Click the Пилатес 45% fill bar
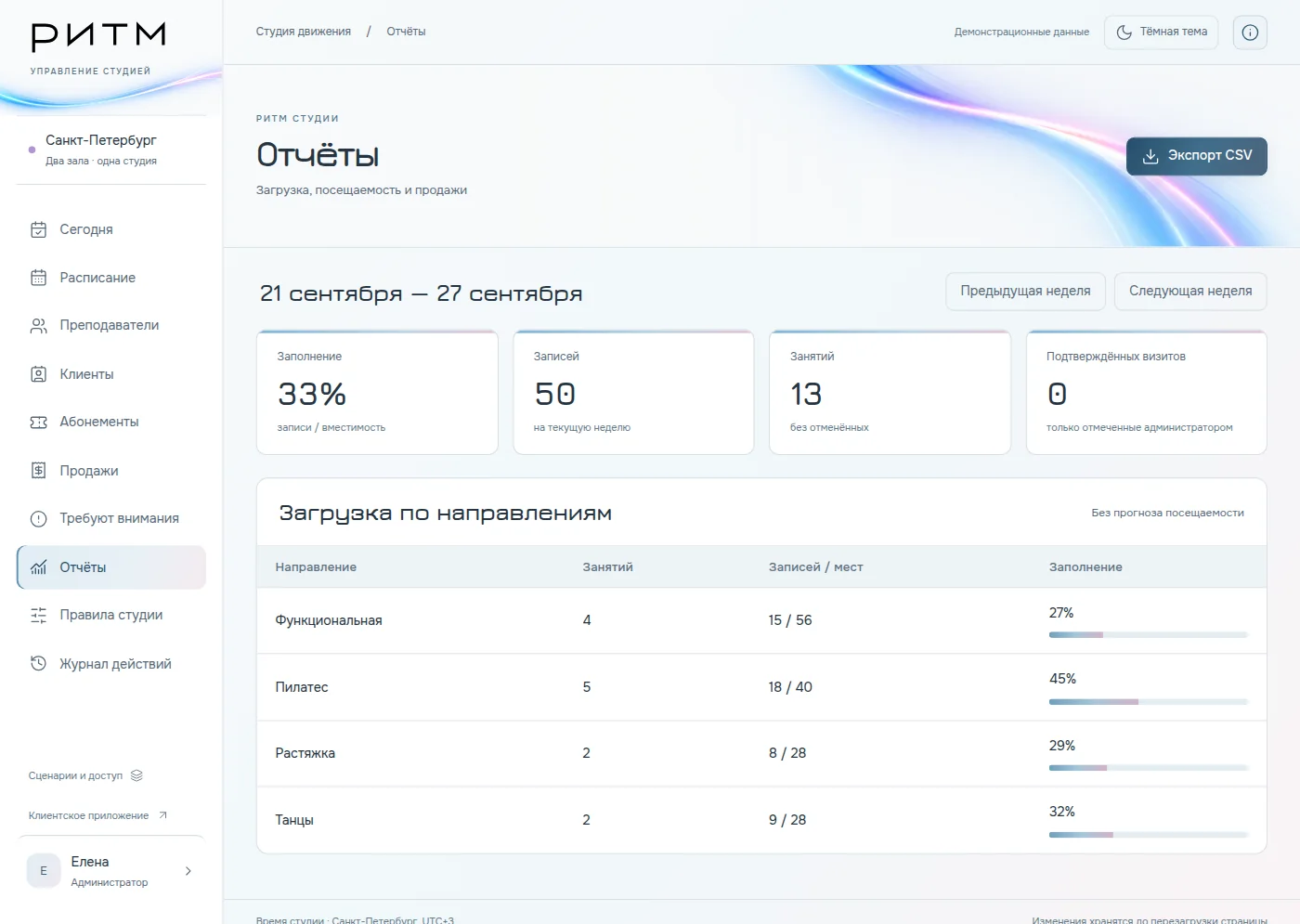Viewport: 1300px width, 924px height. [1149, 702]
